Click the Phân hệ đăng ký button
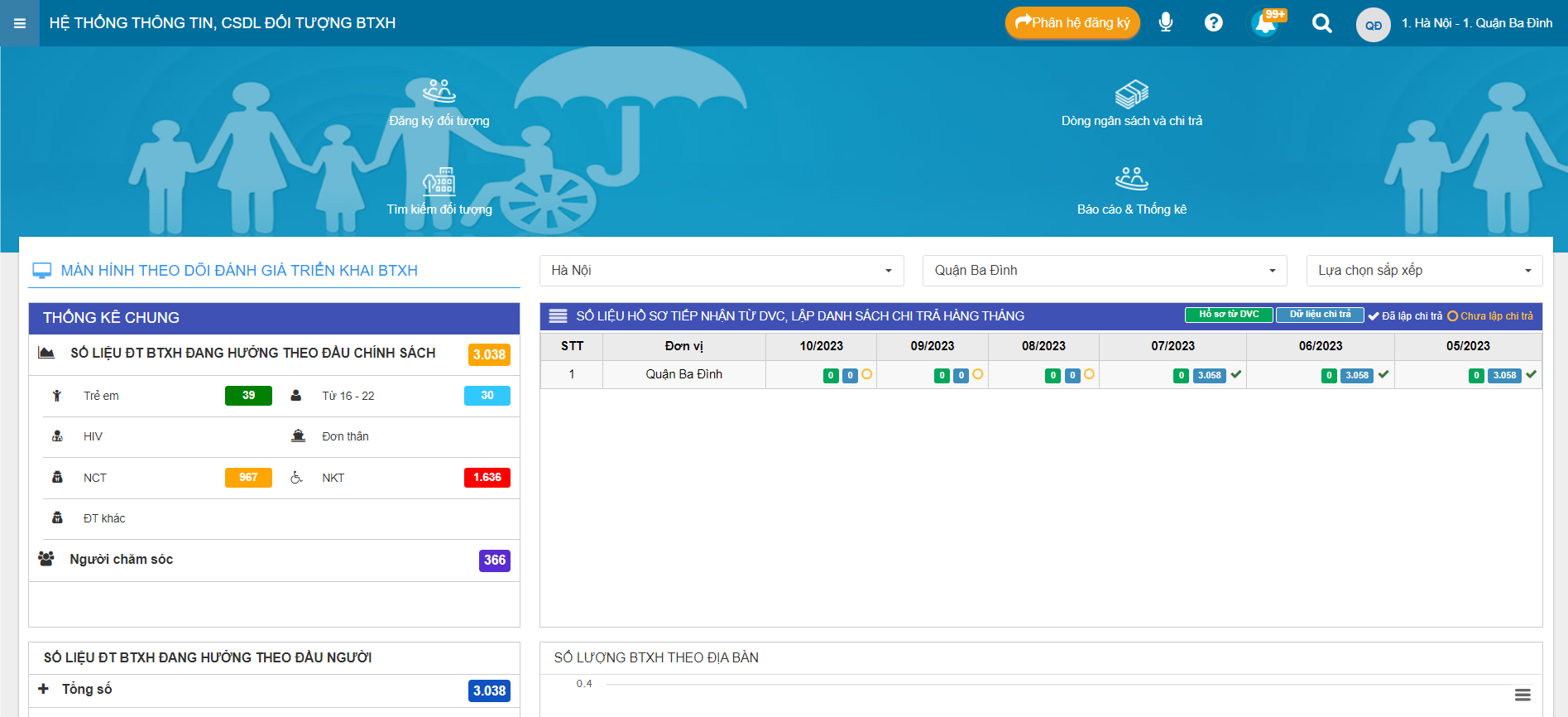1568x717 pixels. click(1072, 23)
